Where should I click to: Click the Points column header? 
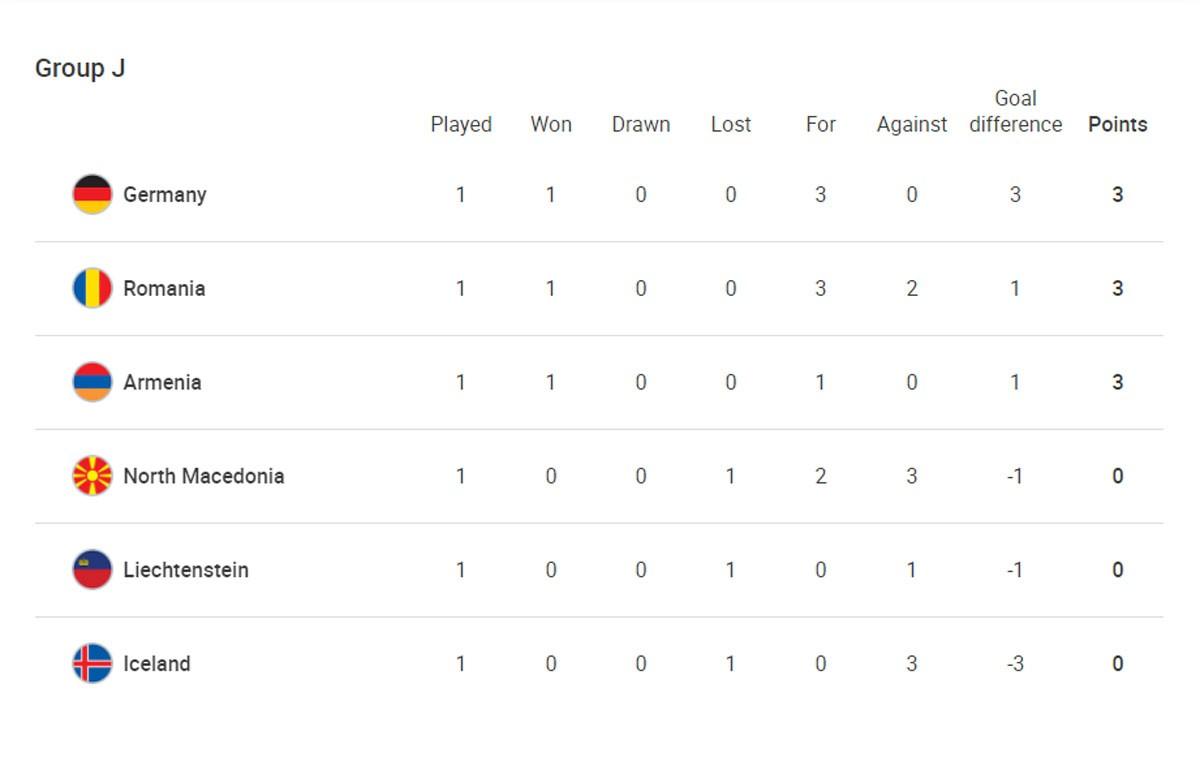pos(1117,125)
